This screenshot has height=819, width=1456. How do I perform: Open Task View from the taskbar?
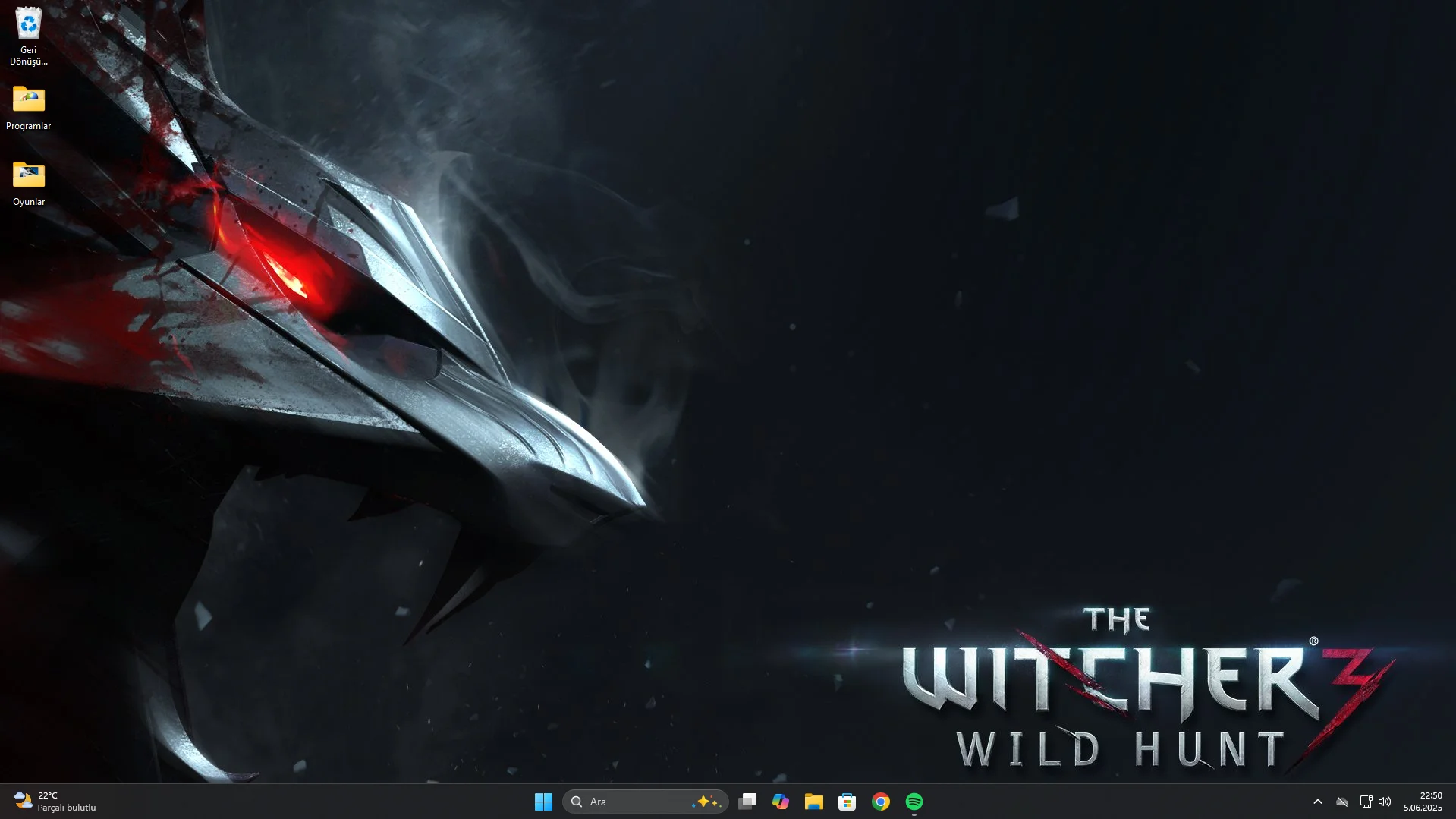pos(747,802)
